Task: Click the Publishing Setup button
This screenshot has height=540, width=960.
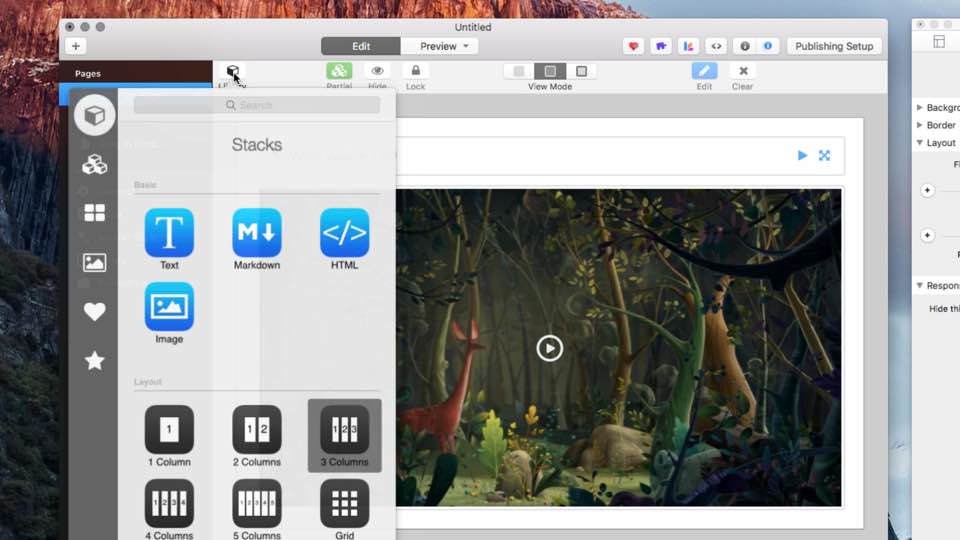Action: click(x=833, y=46)
